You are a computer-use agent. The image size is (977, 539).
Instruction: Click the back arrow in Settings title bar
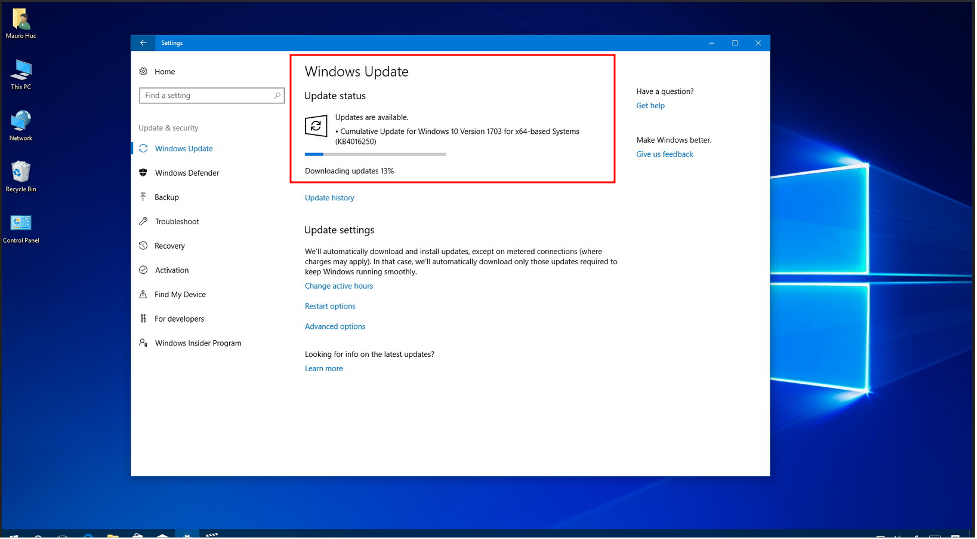coord(143,43)
